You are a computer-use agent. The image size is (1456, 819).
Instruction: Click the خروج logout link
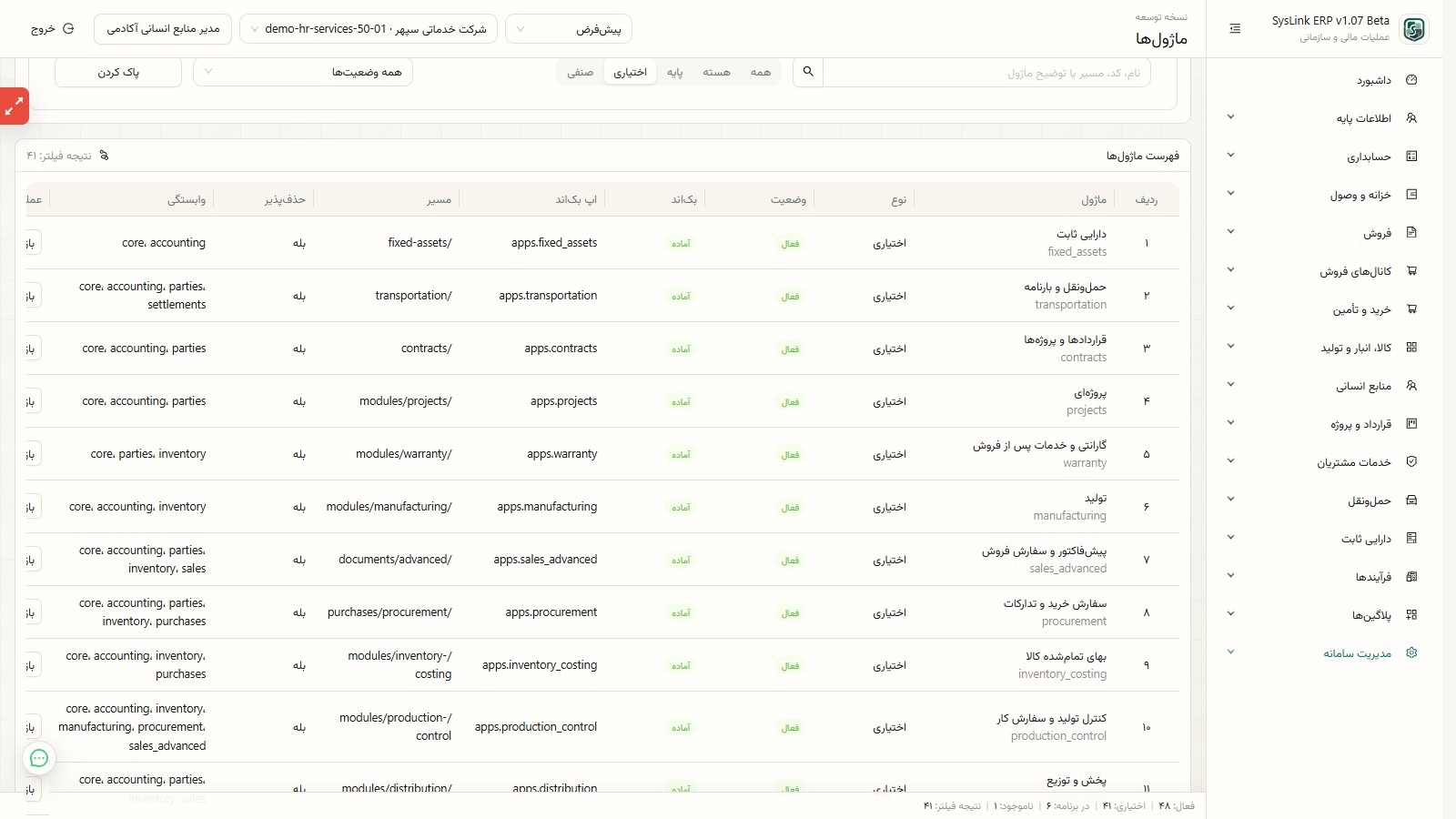(53, 29)
